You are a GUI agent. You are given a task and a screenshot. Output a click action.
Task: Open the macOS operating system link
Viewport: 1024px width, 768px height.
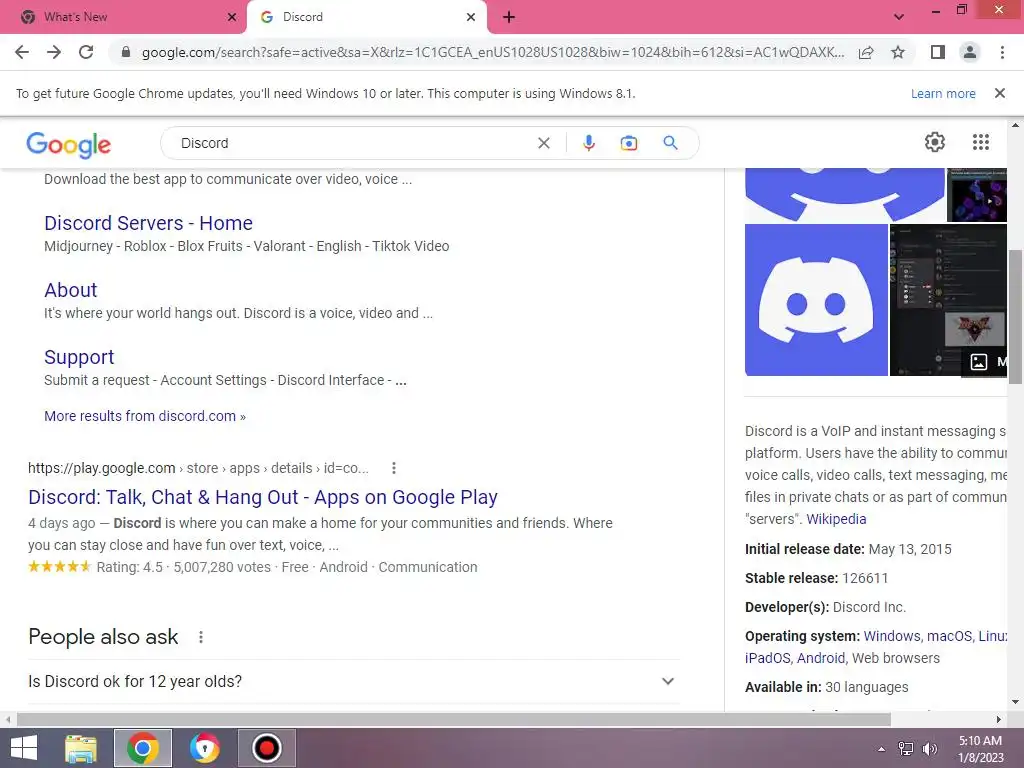click(949, 636)
